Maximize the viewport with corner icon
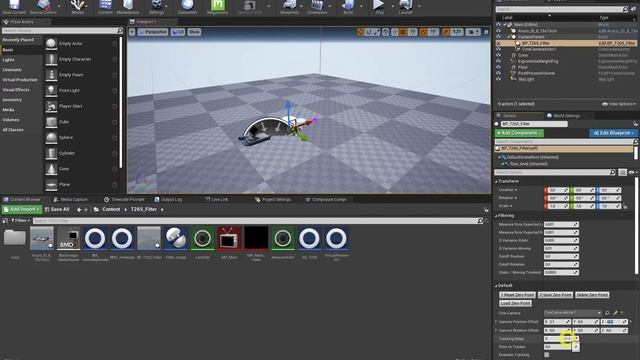Screen dimensions: 640x360 [486, 32]
